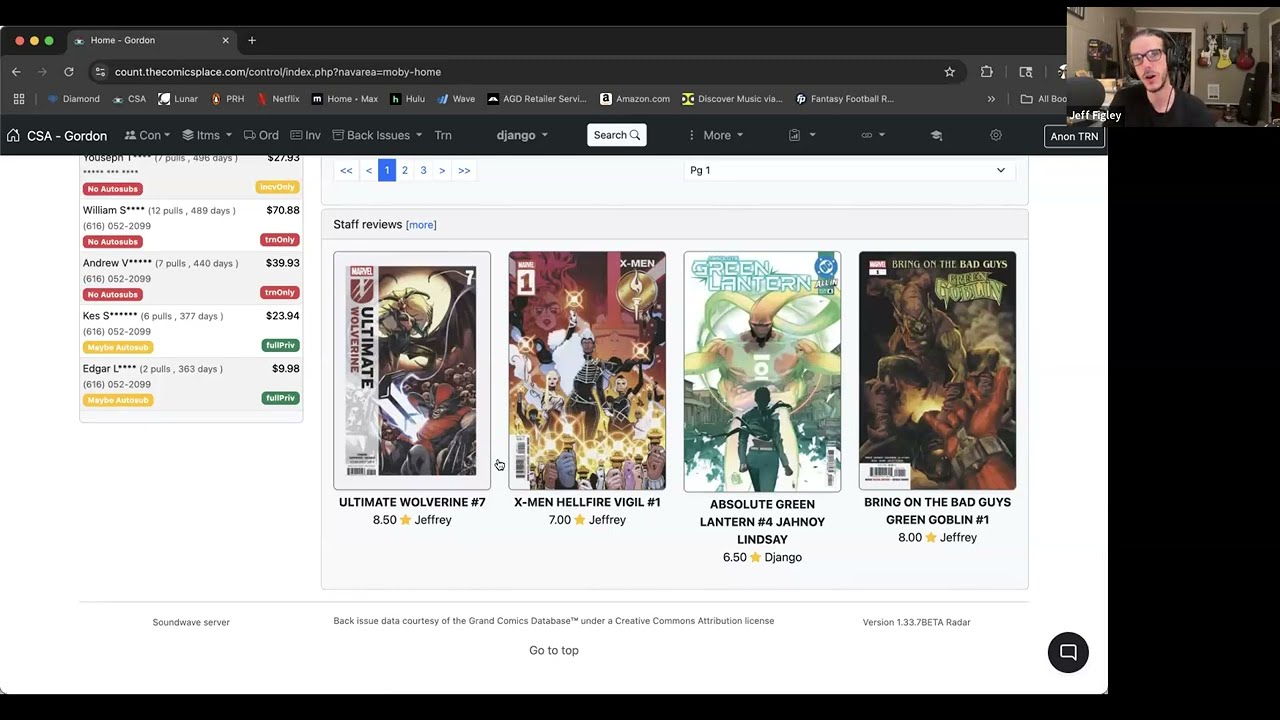This screenshot has height=720, width=1280.
Task: Jump to last page with >> link
Action: [464, 170]
